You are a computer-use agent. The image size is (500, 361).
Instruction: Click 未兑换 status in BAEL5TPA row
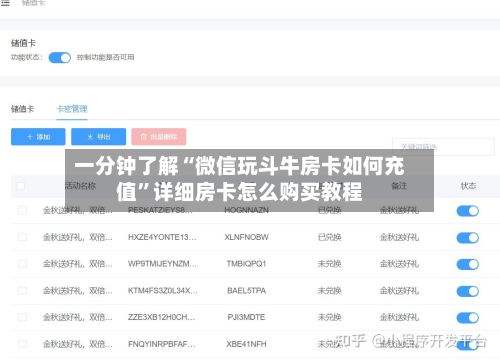329,290
